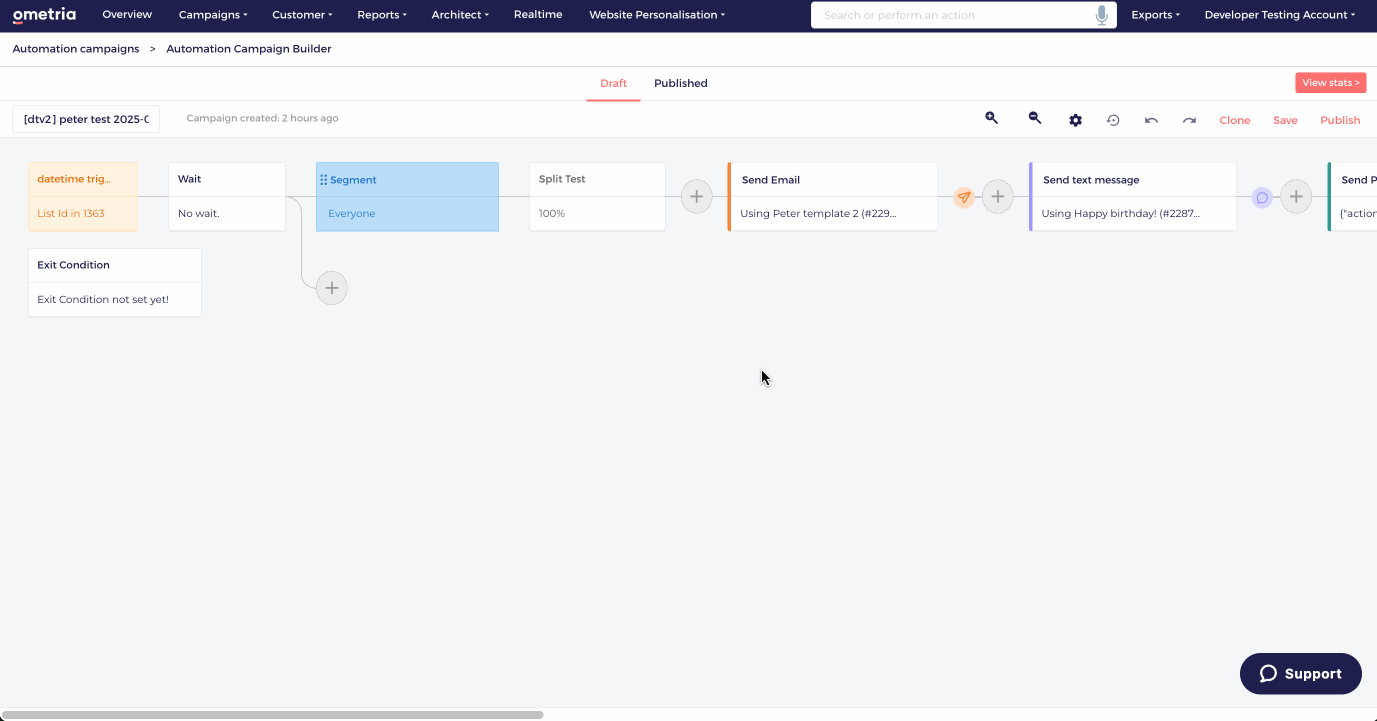
Task: Click 'Exit Condition not set yet!' text
Action: 103,299
